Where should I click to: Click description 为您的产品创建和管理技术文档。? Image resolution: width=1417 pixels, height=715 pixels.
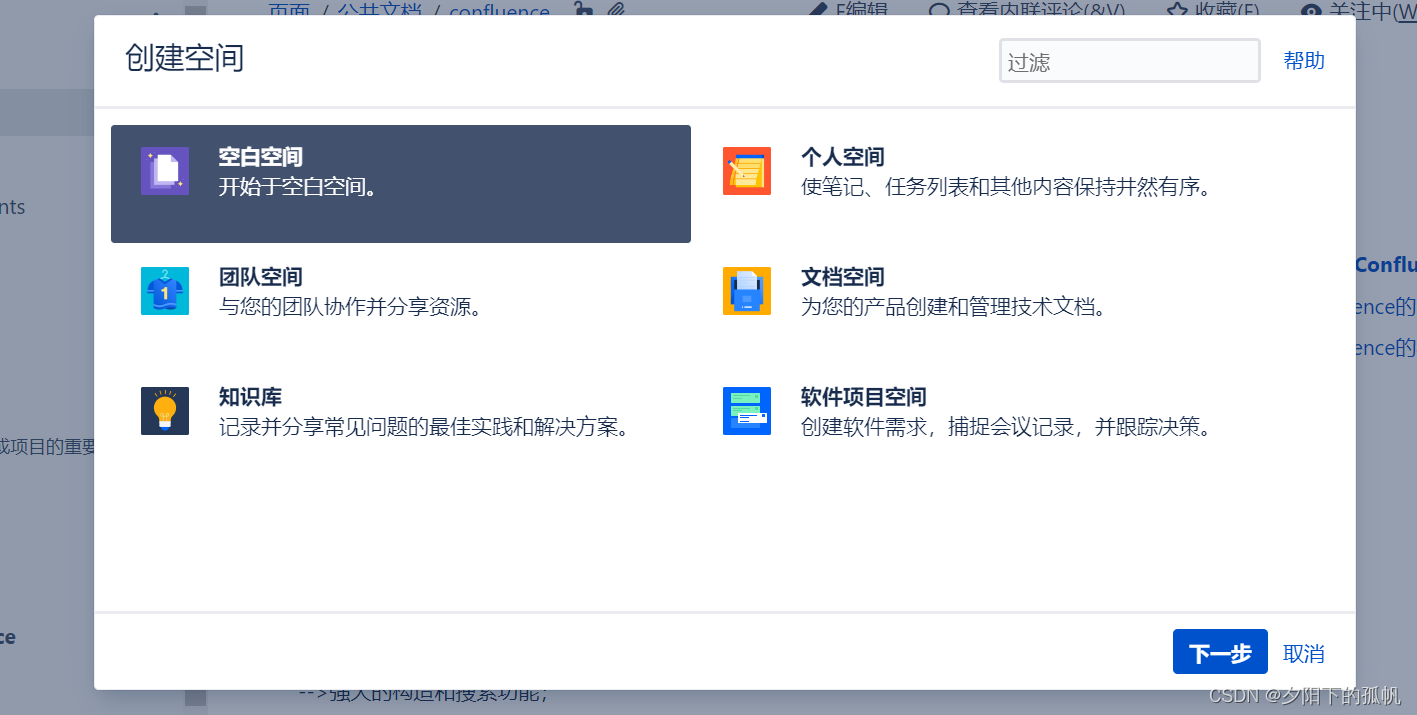954,307
